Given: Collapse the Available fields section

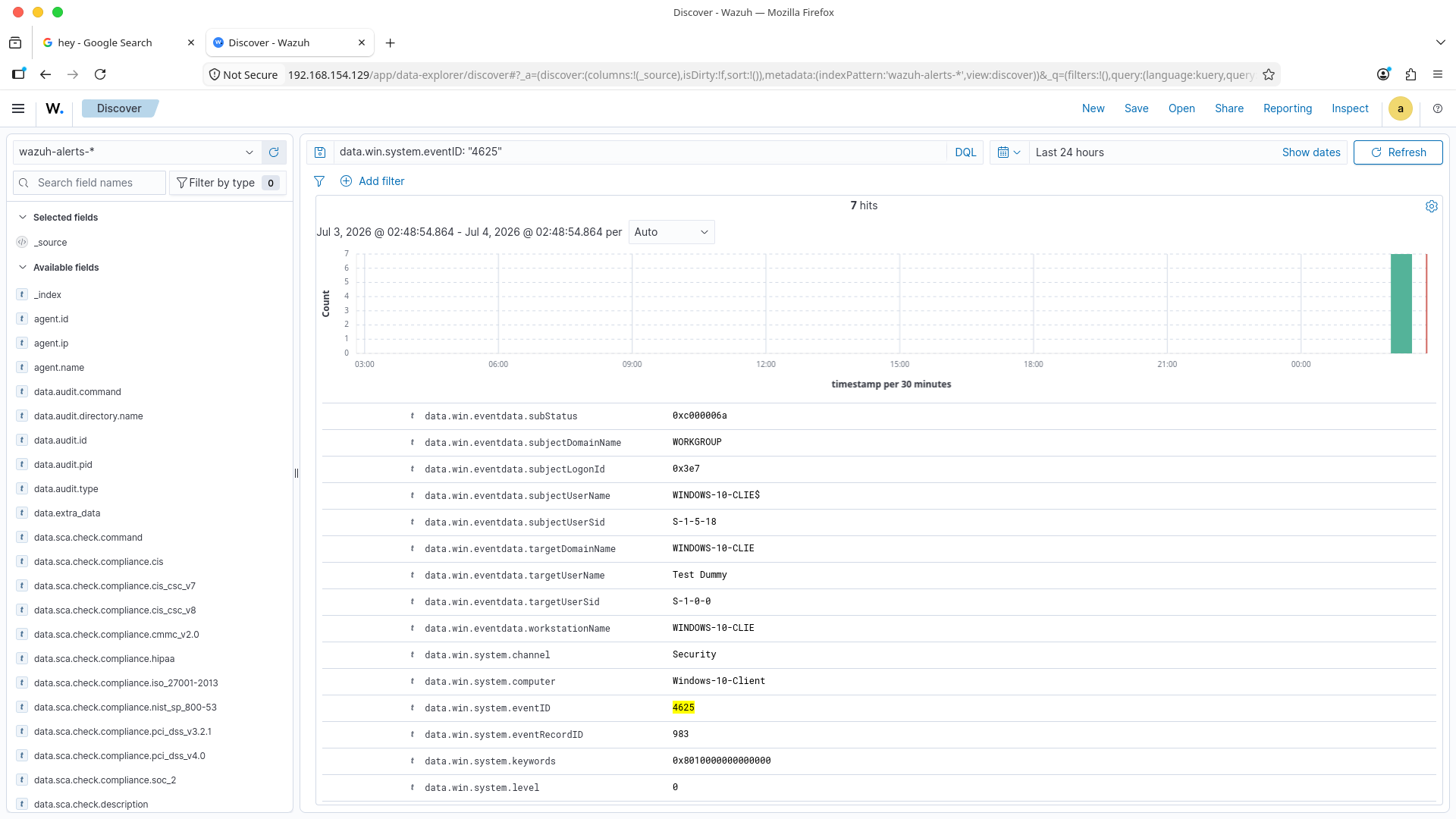Looking at the screenshot, I should click(x=23, y=268).
